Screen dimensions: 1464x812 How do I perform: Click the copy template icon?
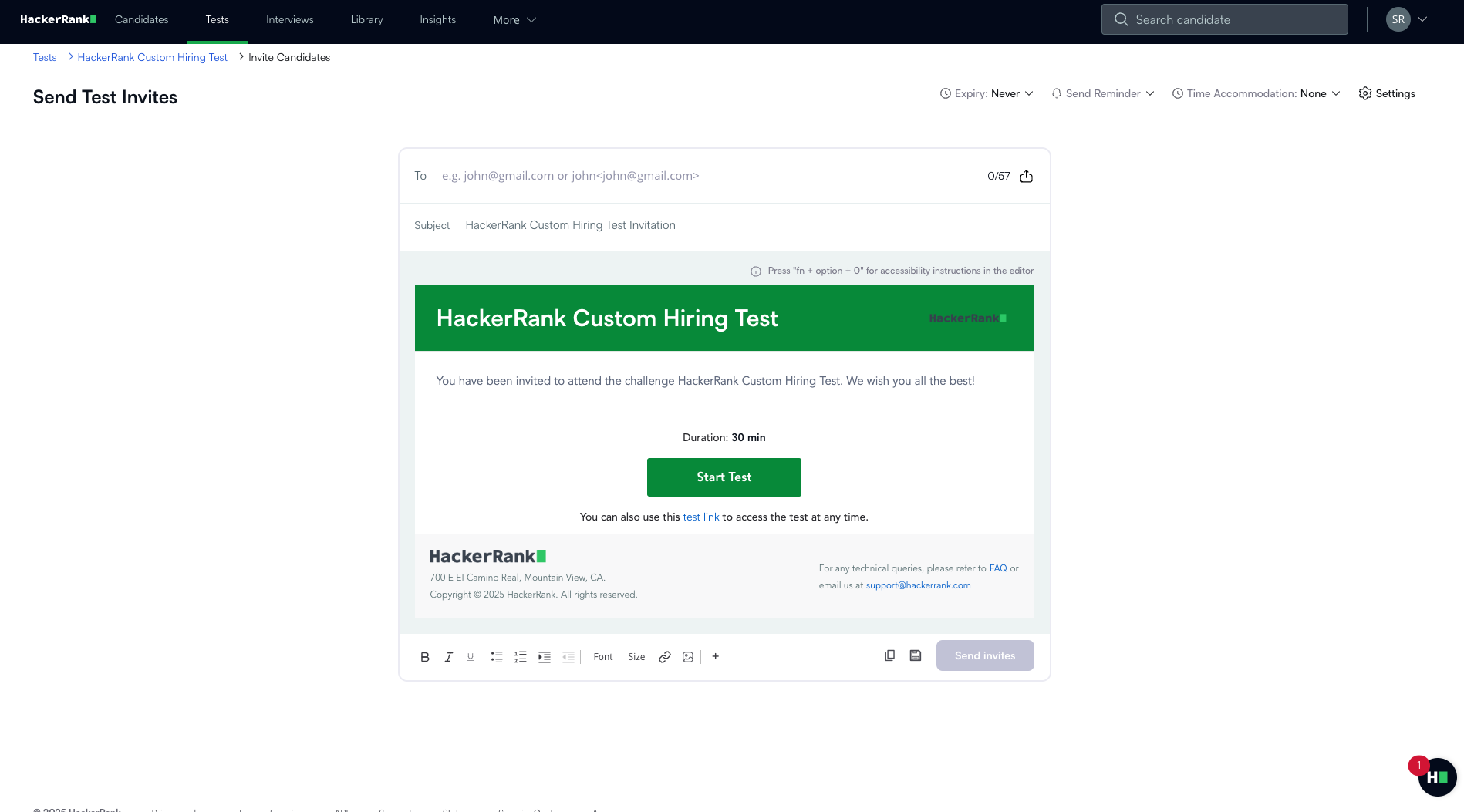click(889, 655)
